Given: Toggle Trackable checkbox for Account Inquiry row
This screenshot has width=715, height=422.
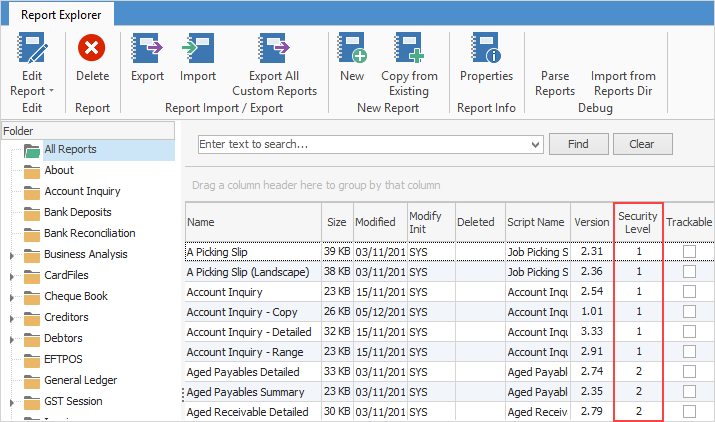Looking at the screenshot, I should [x=689, y=292].
